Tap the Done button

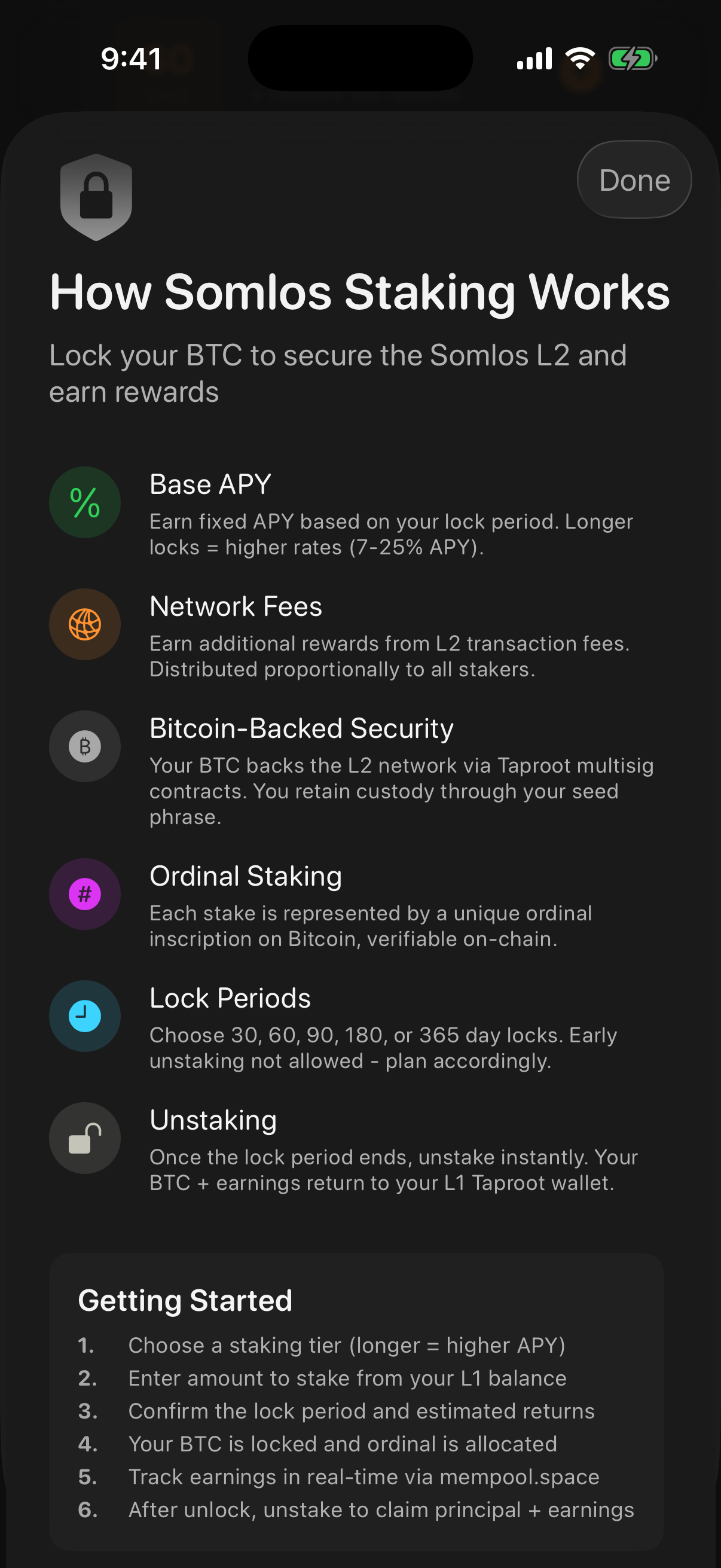pos(634,180)
